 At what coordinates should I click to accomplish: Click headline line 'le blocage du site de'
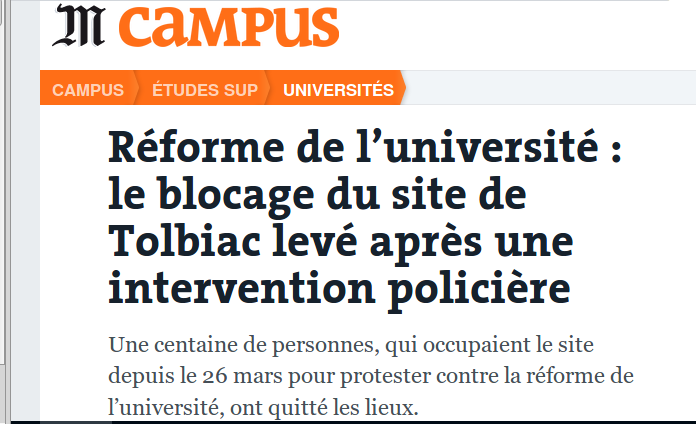[x=317, y=195]
